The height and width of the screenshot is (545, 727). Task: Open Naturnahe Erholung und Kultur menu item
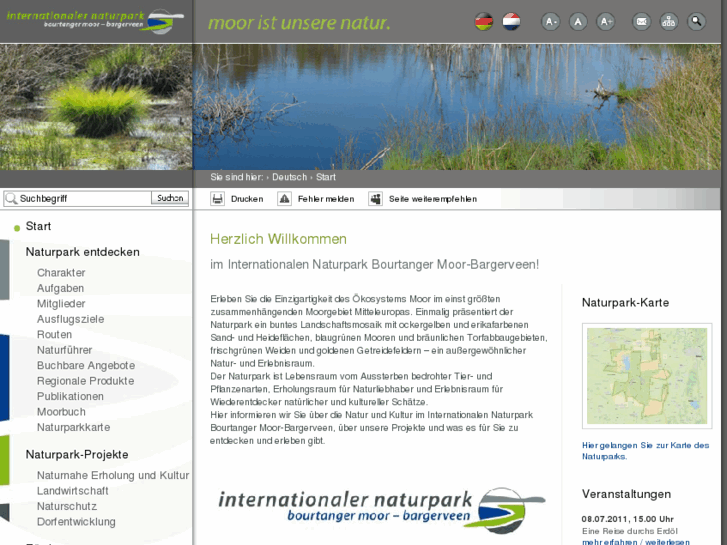[113, 475]
